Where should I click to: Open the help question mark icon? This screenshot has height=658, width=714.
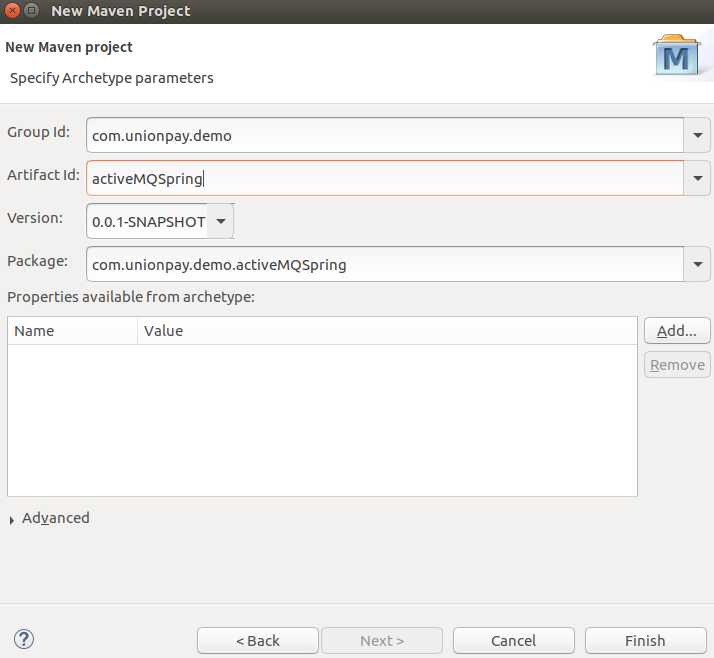click(24, 639)
